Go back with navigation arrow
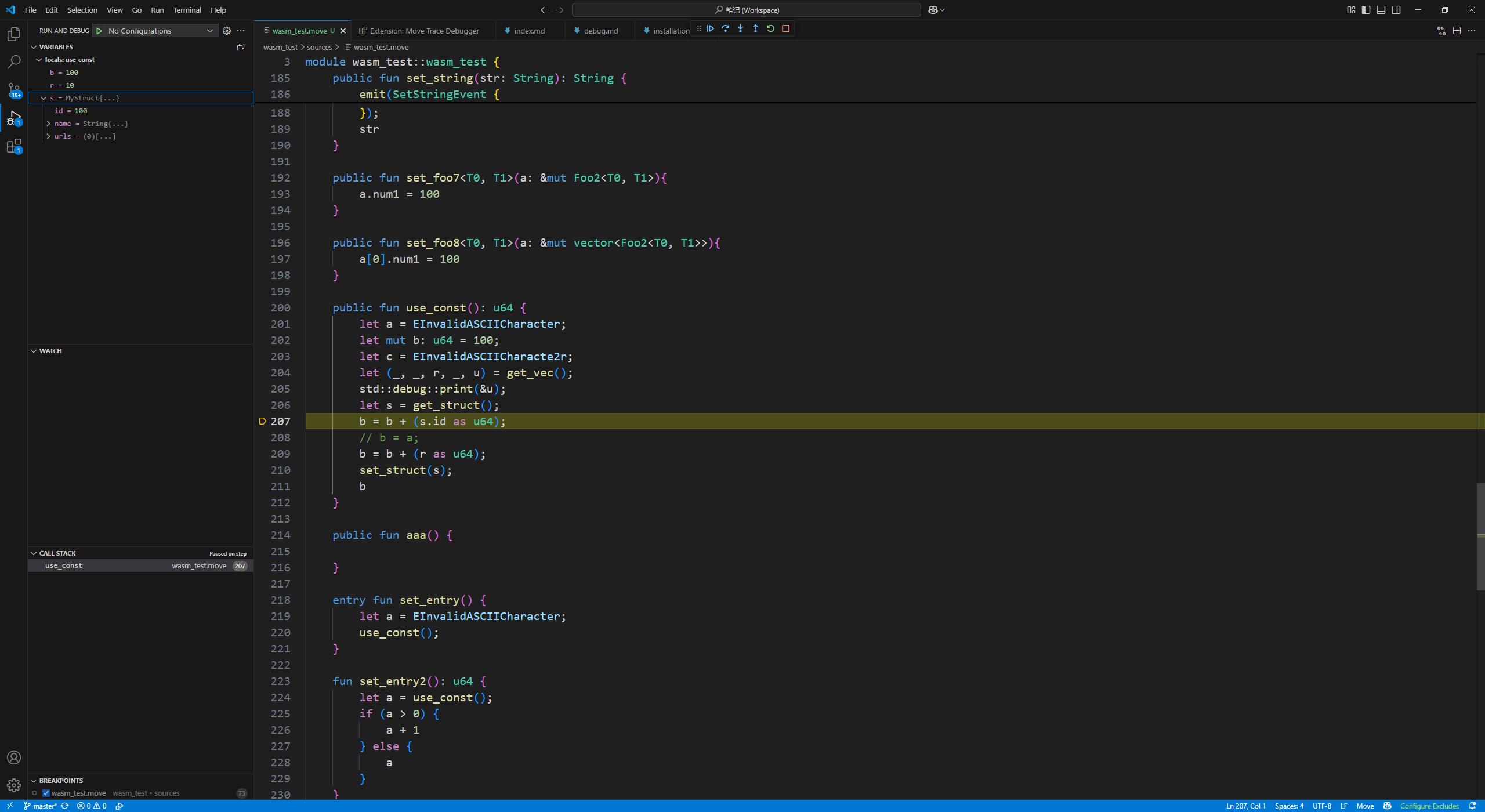The image size is (1485, 812). click(544, 10)
